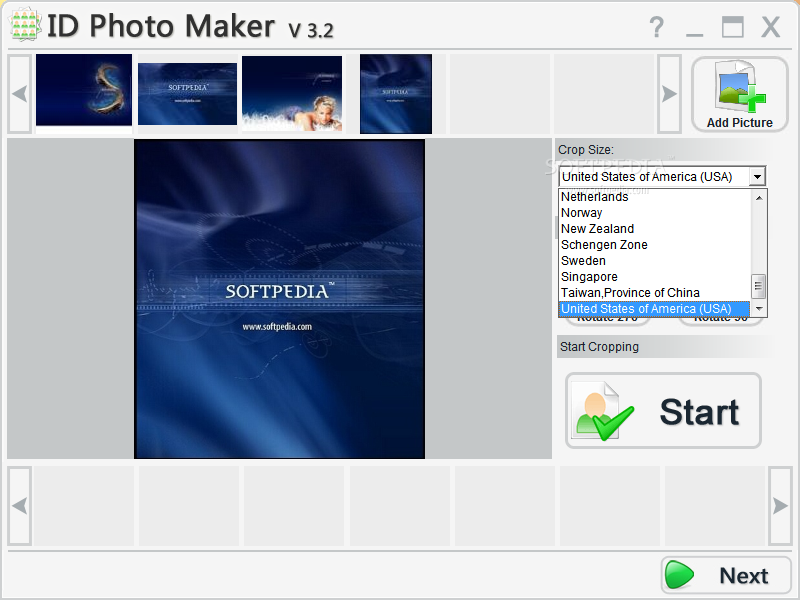800x600 pixels.
Task: Click the list scrollbar up arrow
Action: [759, 198]
